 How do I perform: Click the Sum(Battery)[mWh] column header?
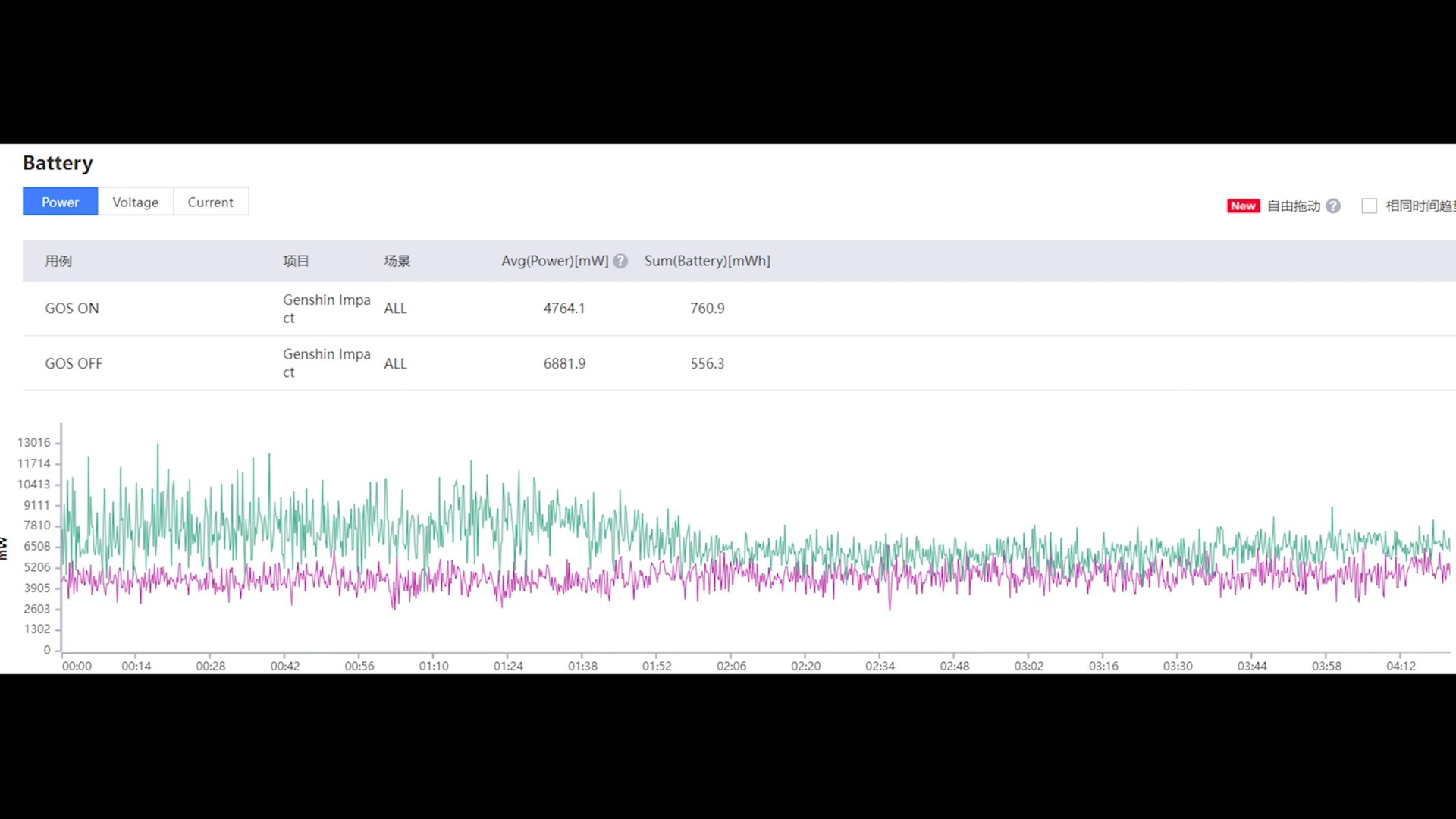pyautogui.click(x=707, y=261)
